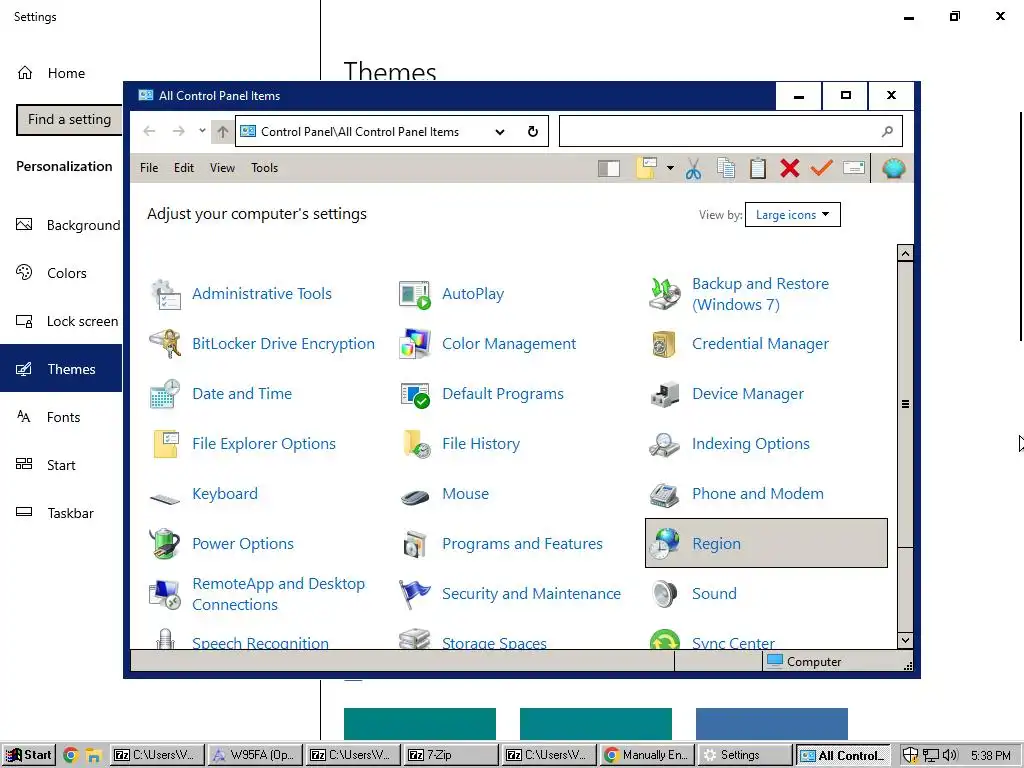
Task: Click the red X Delete toolbar icon
Action: 790,168
